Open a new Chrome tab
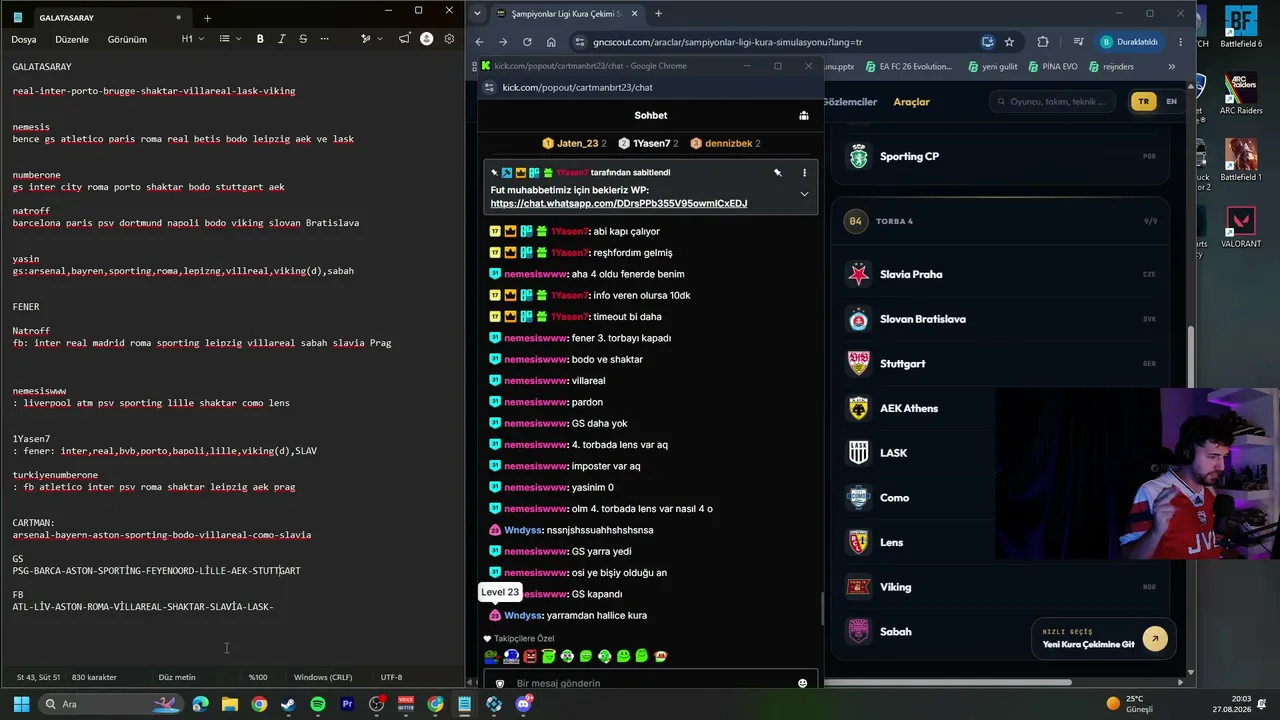This screenshot has height=720, width=1280. (x=658, y=13)
